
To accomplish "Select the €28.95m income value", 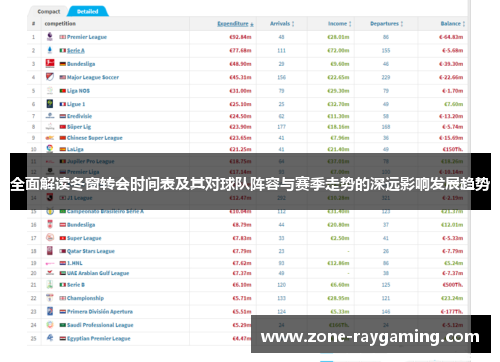I will (338, 298).
